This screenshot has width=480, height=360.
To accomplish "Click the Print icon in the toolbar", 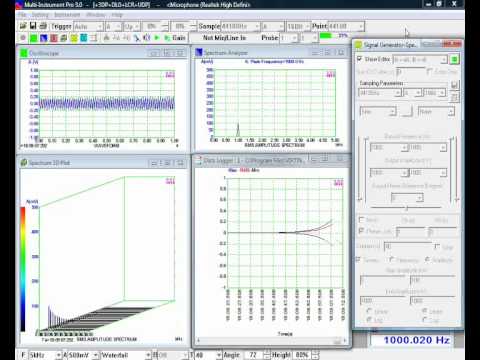I will click(43, 26).
